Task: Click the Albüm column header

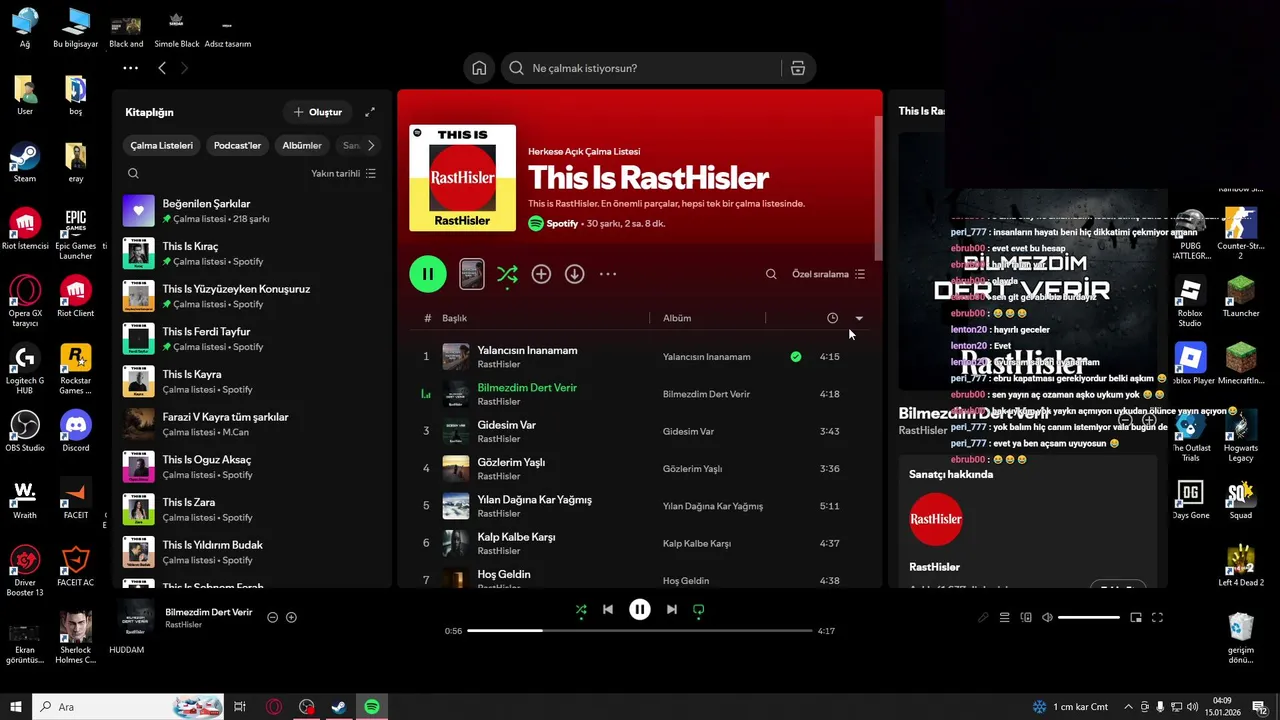Action: (677, 318)
